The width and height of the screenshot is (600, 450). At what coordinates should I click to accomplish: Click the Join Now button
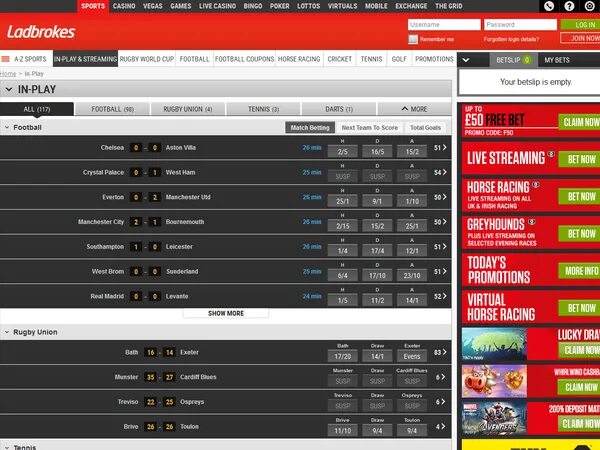coord(581,38)
